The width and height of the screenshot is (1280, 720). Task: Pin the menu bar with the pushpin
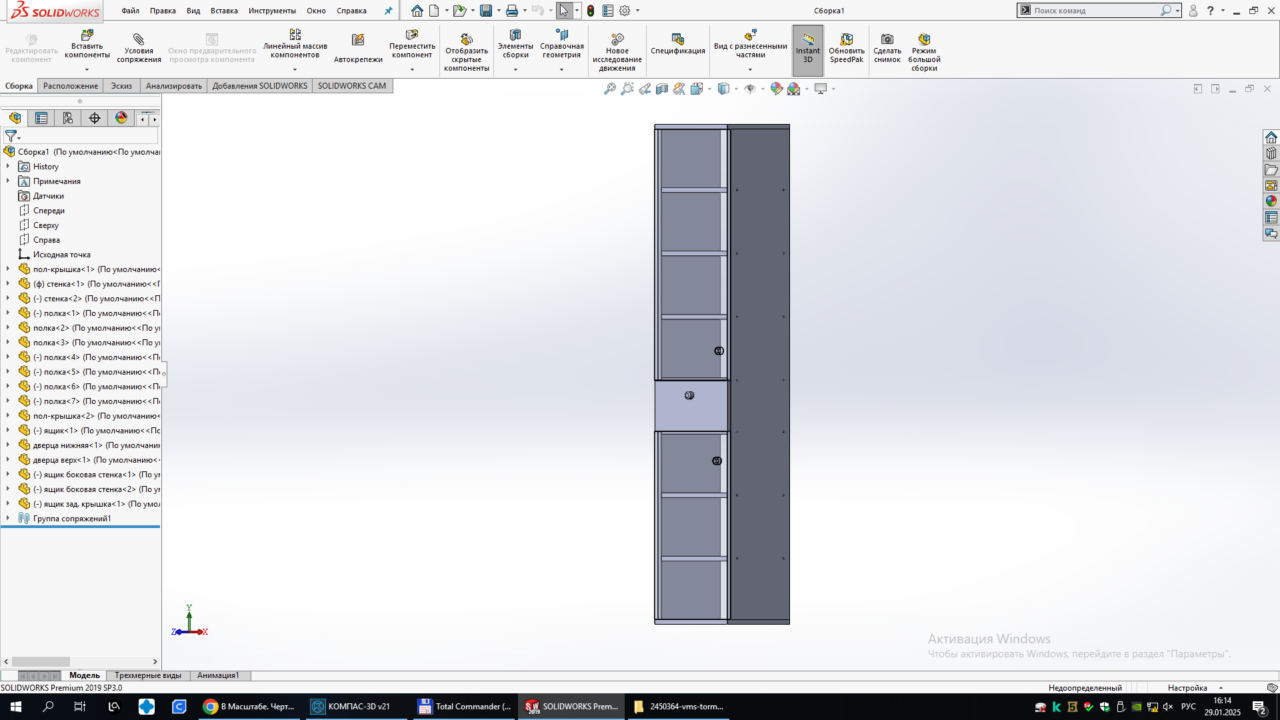point(388,11)
